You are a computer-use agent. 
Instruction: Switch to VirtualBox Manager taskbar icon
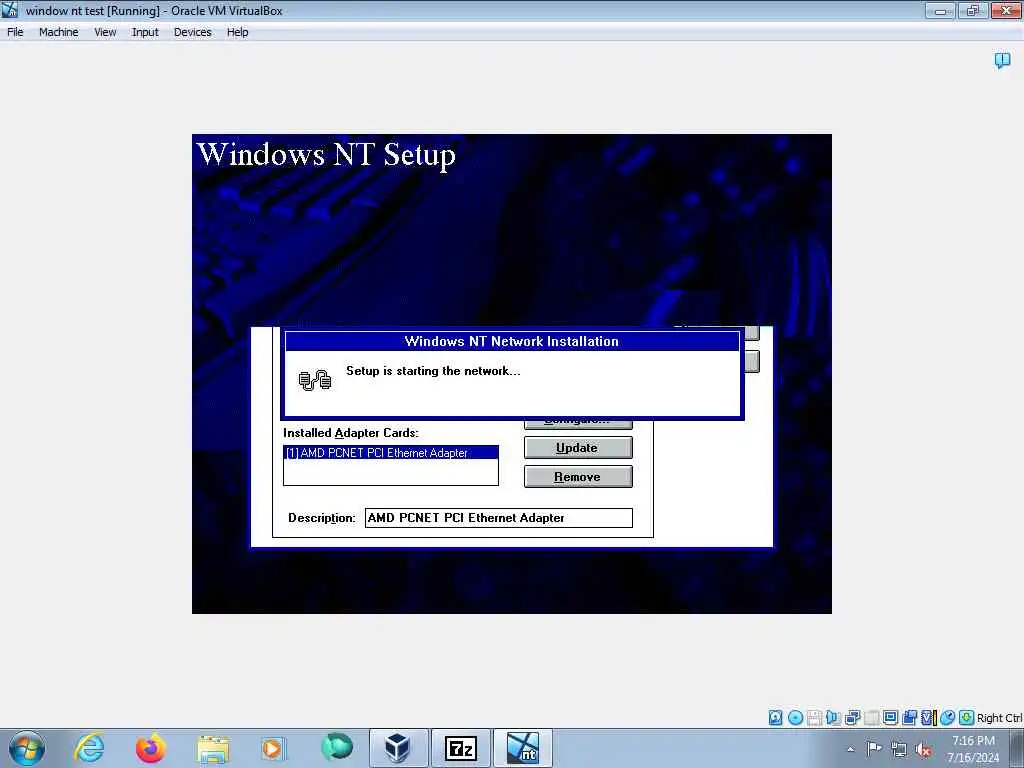tap(398, 748)
